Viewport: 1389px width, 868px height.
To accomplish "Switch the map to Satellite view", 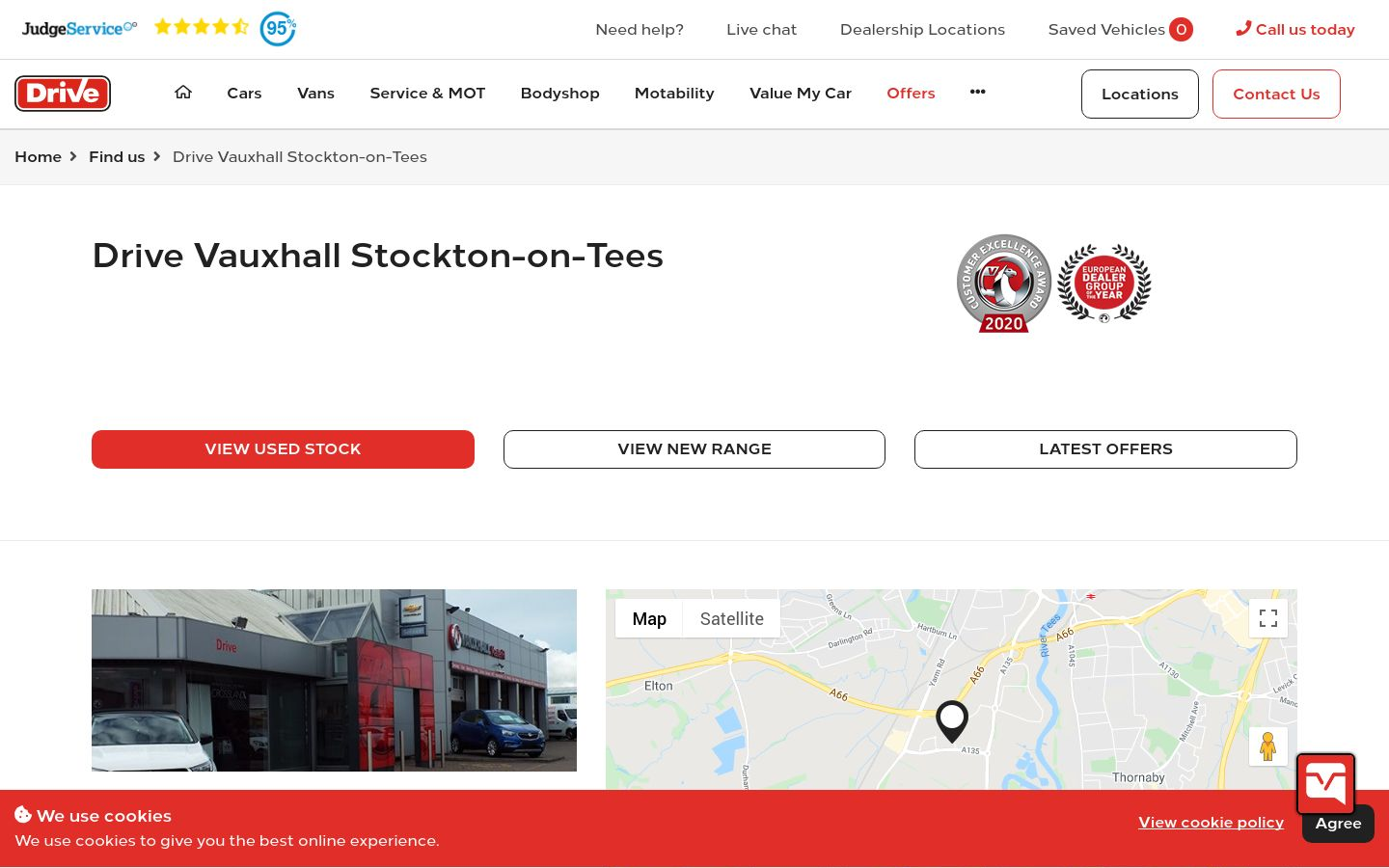I will click(731, 619).
